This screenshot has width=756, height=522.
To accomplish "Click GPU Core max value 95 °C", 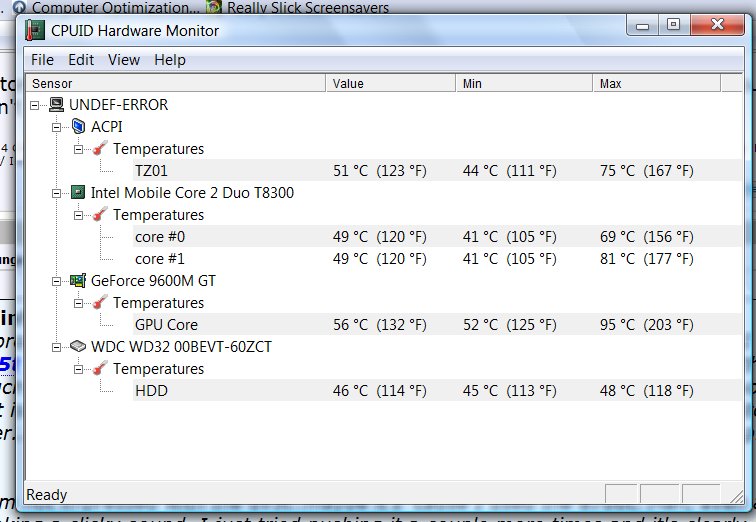I will click(x=647, y=325).
